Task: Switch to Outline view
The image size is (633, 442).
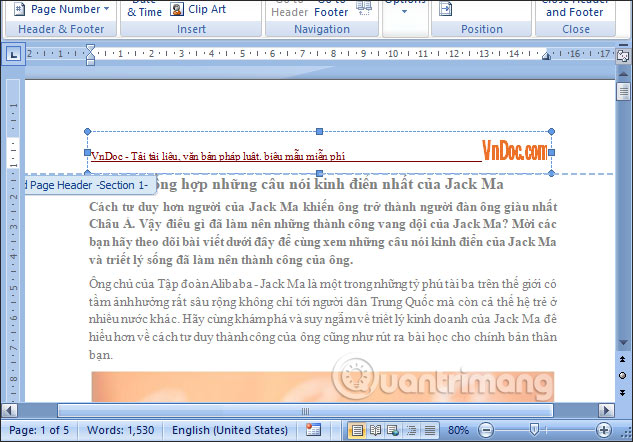Action: pos(411,430)
